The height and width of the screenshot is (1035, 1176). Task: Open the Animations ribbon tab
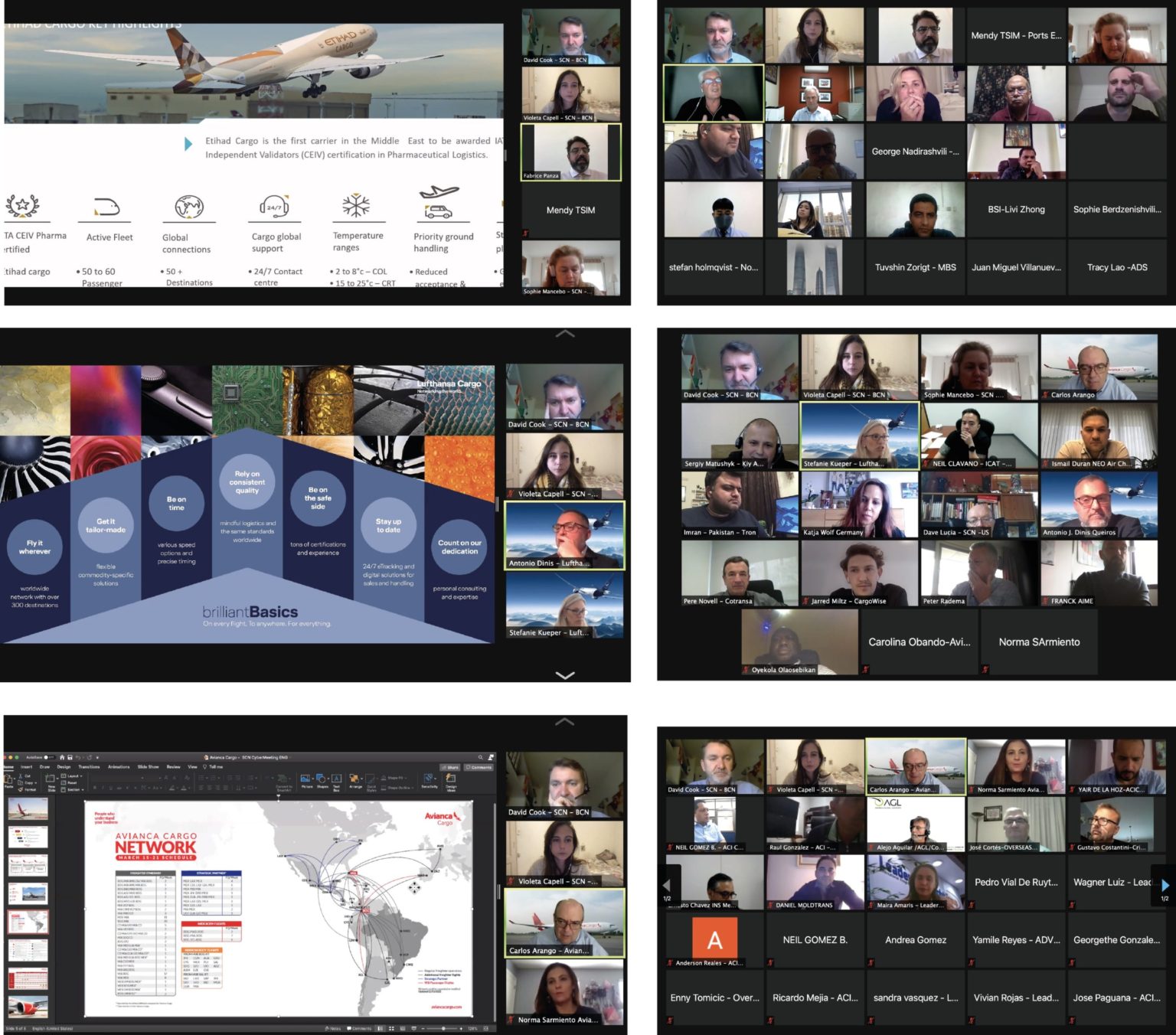119,766
